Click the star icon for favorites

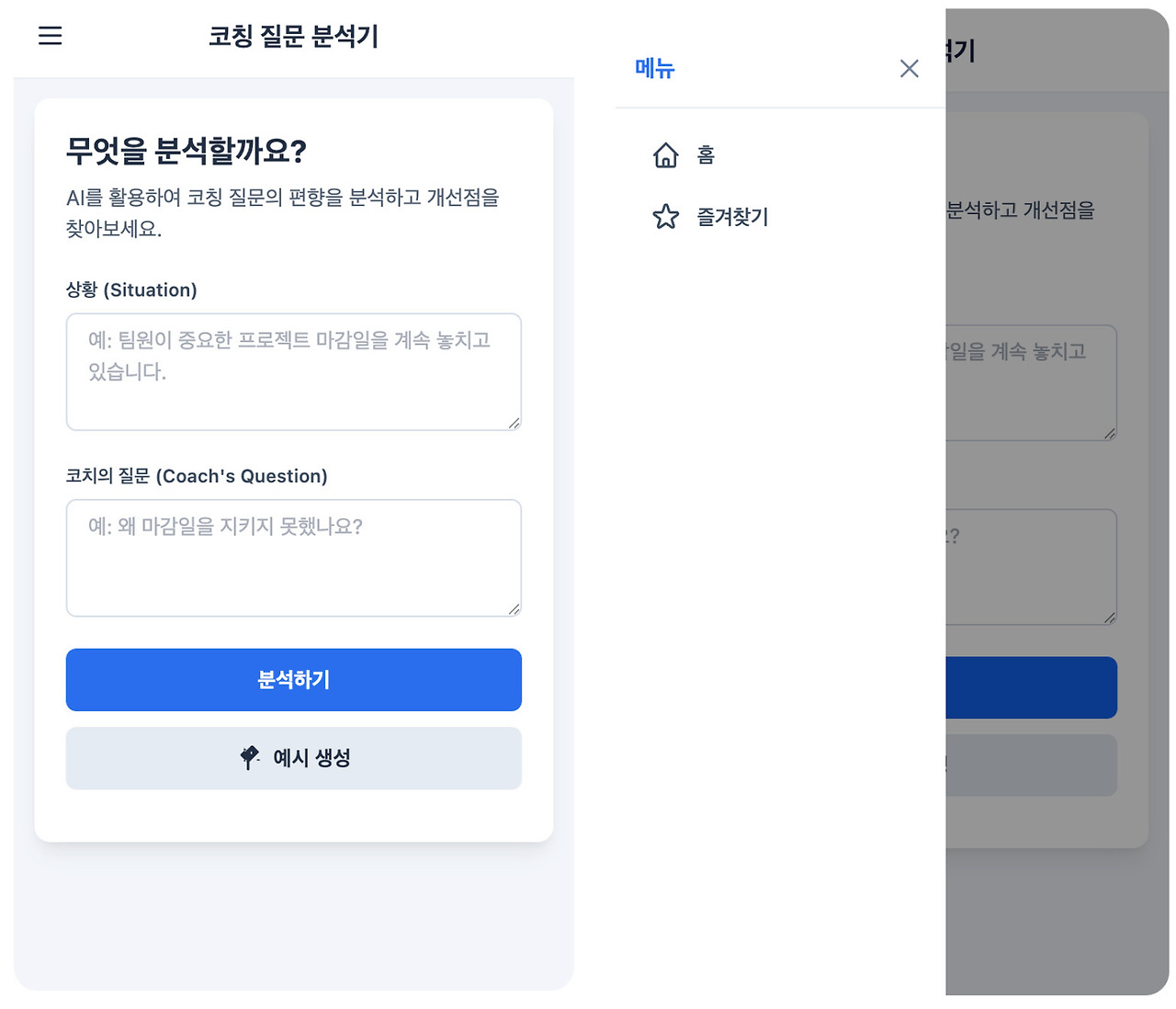pyautogui.click(x=665, y=217)
